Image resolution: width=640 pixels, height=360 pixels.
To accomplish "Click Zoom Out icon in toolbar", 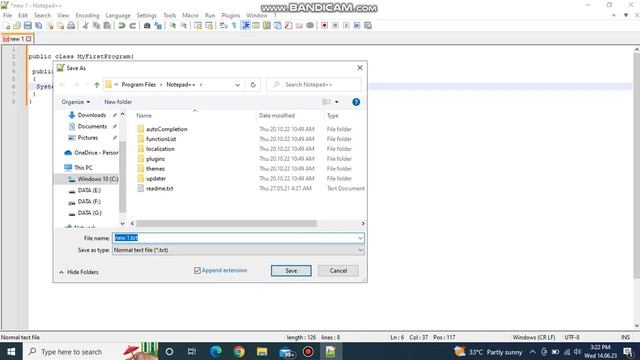I will point(184,26).
